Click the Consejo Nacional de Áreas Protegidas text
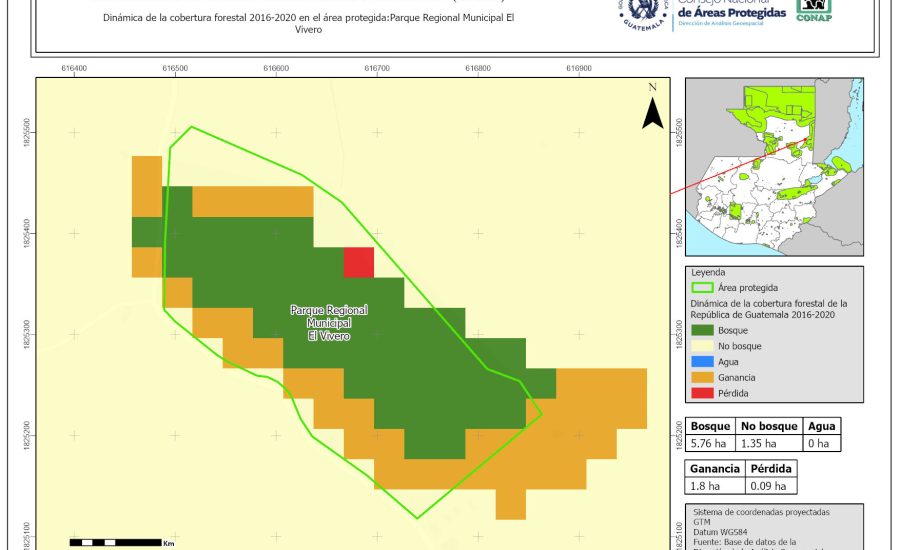 [x=730, y=11]
